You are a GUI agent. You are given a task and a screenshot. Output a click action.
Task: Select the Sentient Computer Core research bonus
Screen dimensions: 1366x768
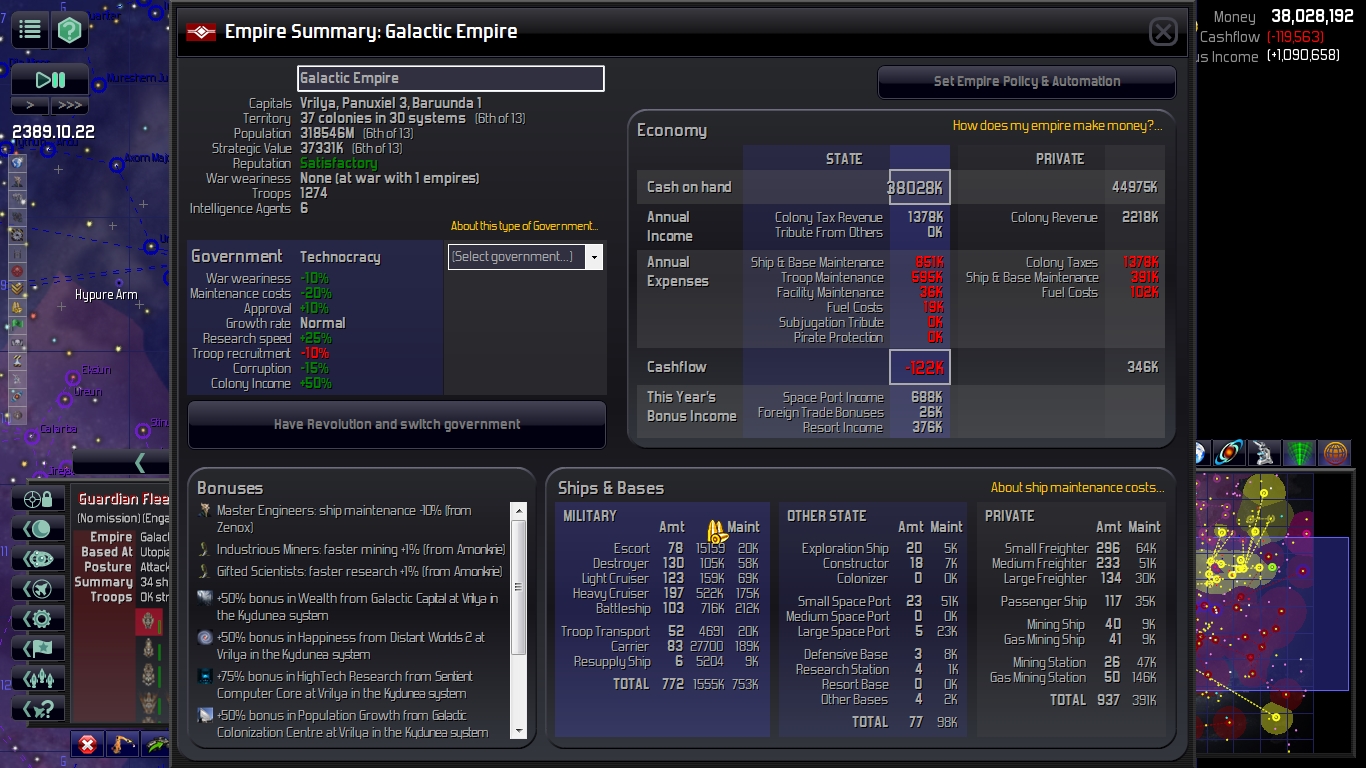pos(352,685)
